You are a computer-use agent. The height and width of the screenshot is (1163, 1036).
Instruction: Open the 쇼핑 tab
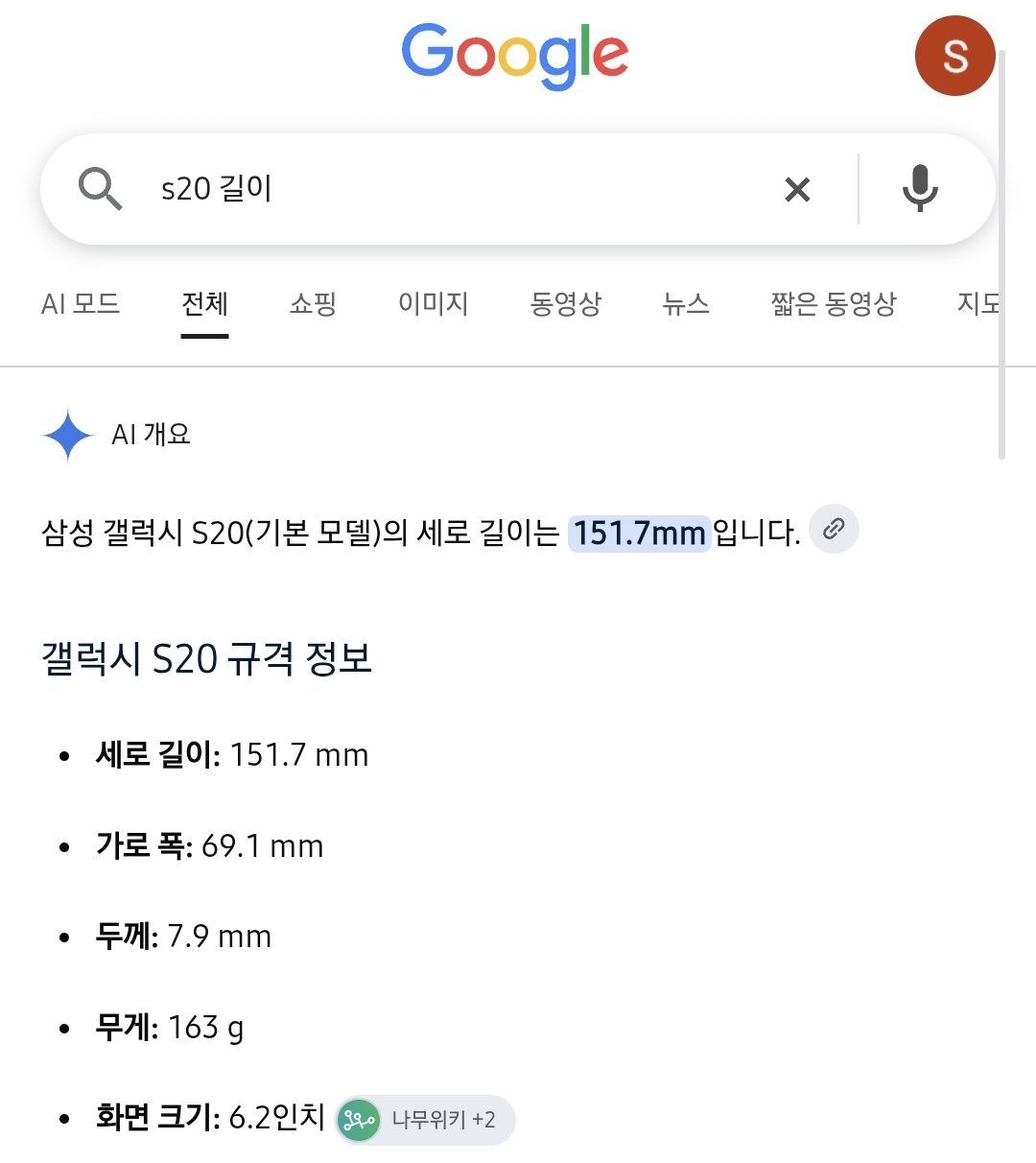point(313,304)
